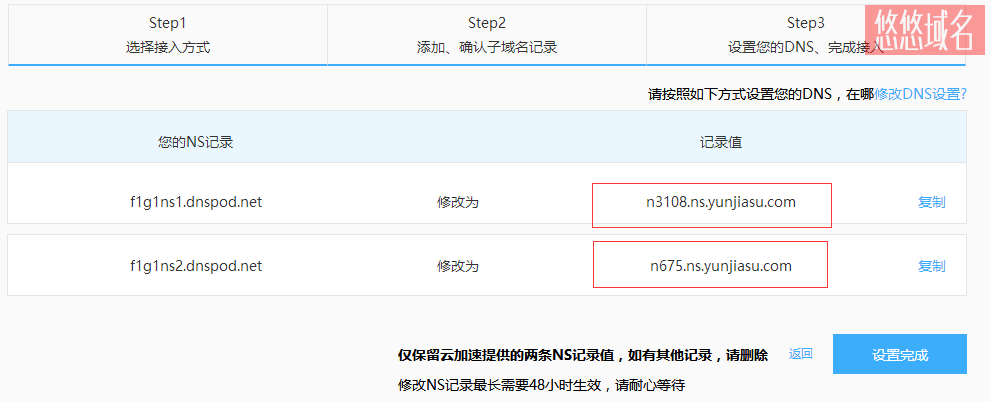Click the 设置完成 button
990x402 pixels.
[900, 355]
